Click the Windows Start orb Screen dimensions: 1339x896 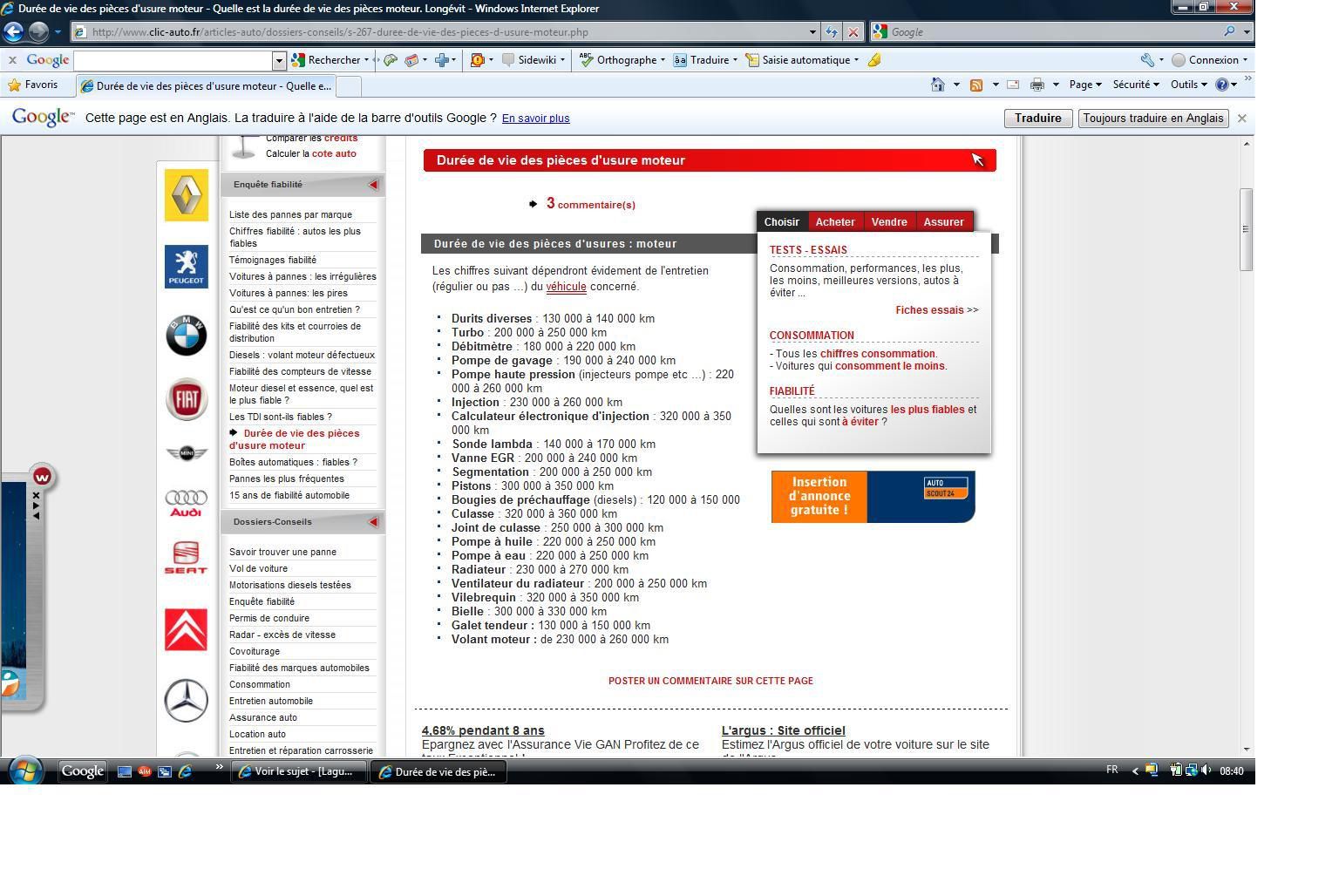pos(26,771)
